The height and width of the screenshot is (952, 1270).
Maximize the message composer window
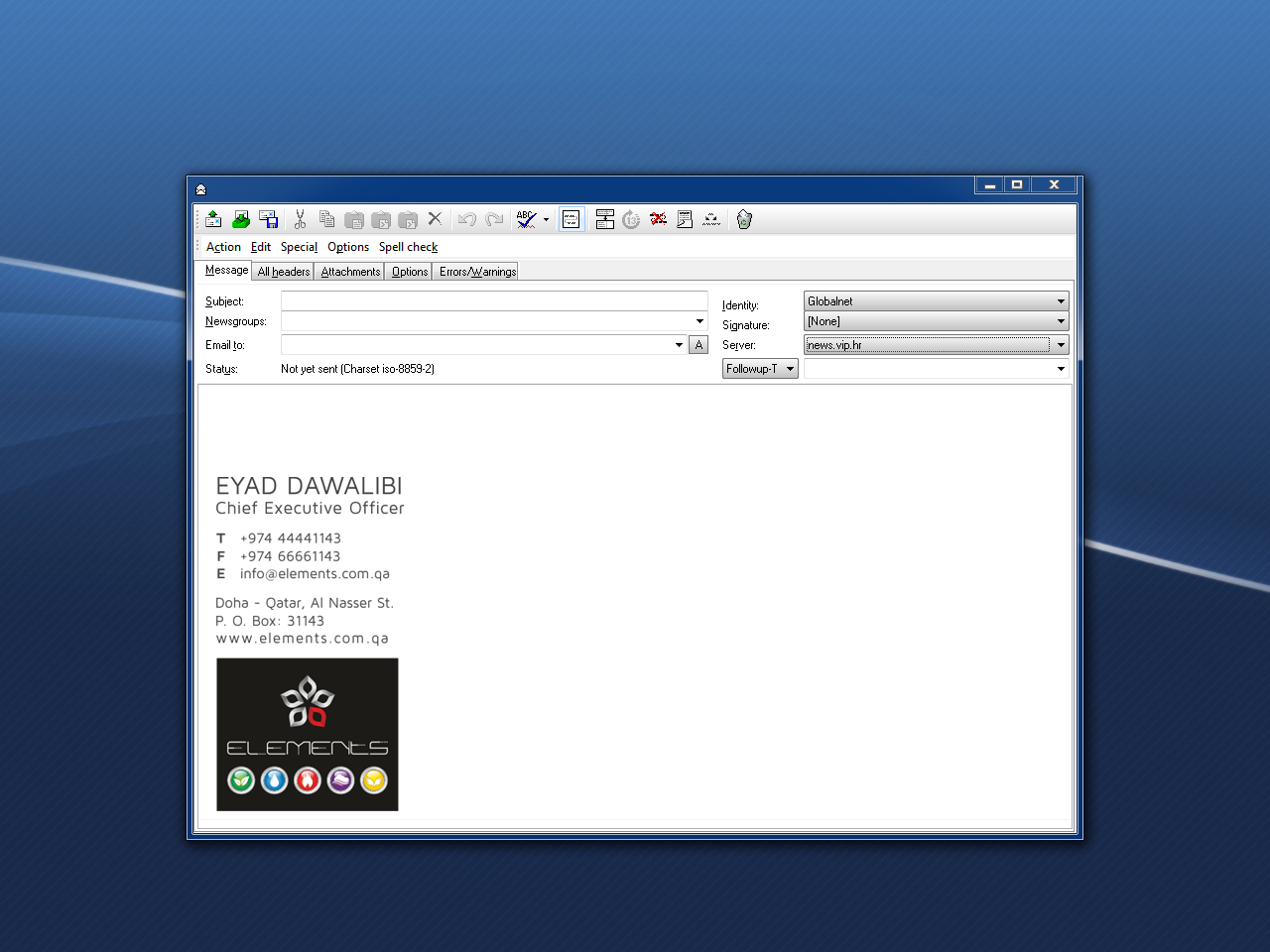pos(1017,185)
